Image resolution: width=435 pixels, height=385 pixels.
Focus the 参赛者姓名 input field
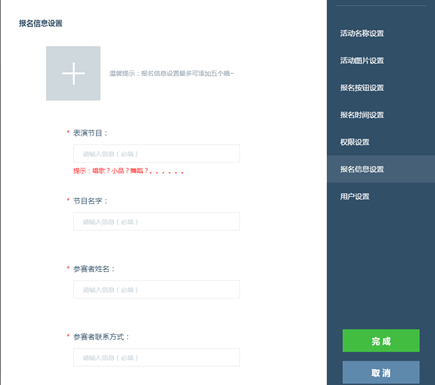coord(156,290)
